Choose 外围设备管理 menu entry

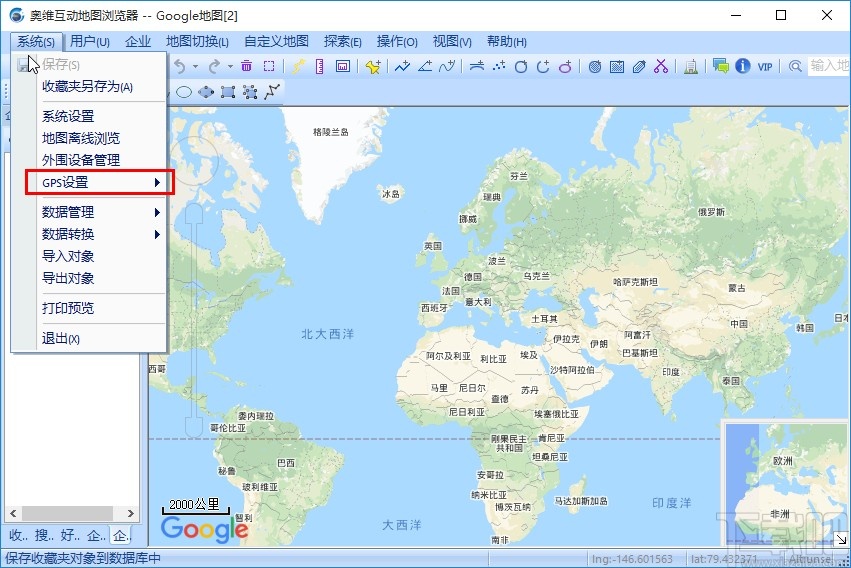tap(88, 160)
